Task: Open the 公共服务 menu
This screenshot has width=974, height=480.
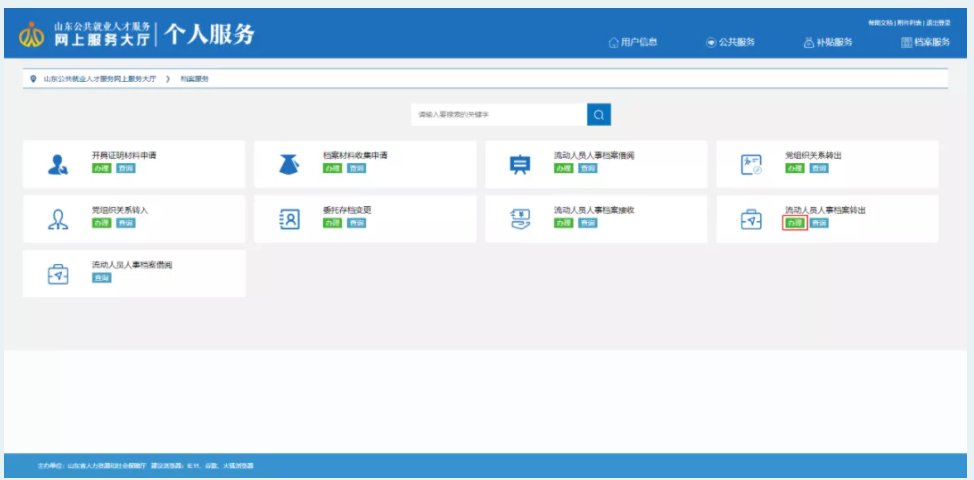Action: [x=730, y=42]
